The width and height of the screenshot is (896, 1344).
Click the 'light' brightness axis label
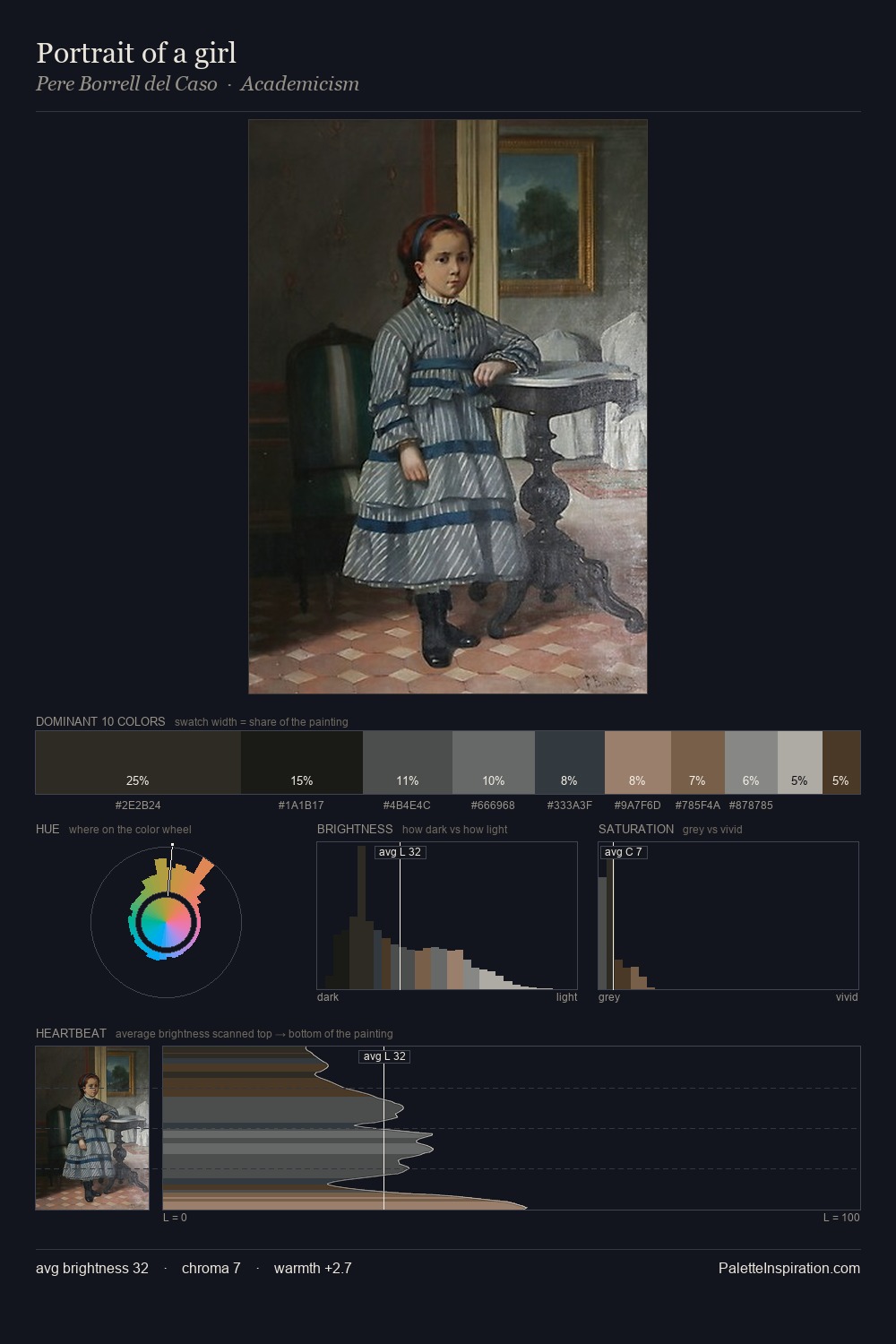click(x=566, y=997)
